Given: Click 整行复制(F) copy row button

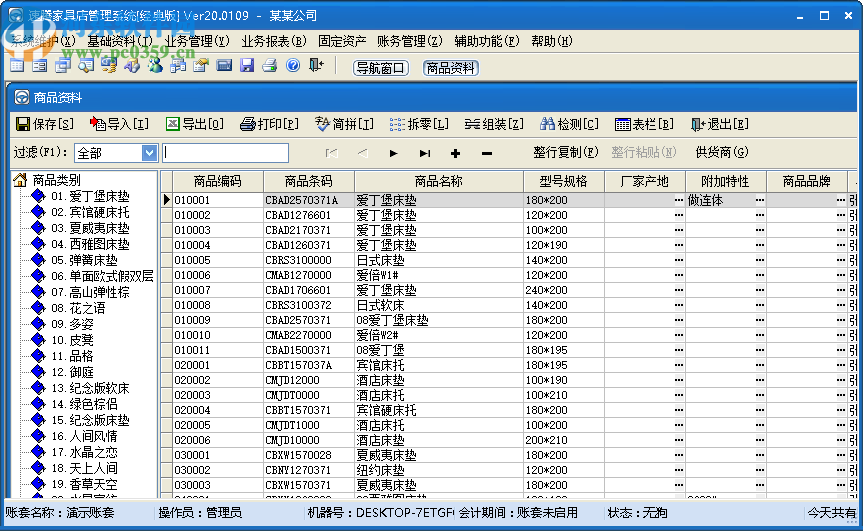Looking at the screenshot, I should point(565,152).
